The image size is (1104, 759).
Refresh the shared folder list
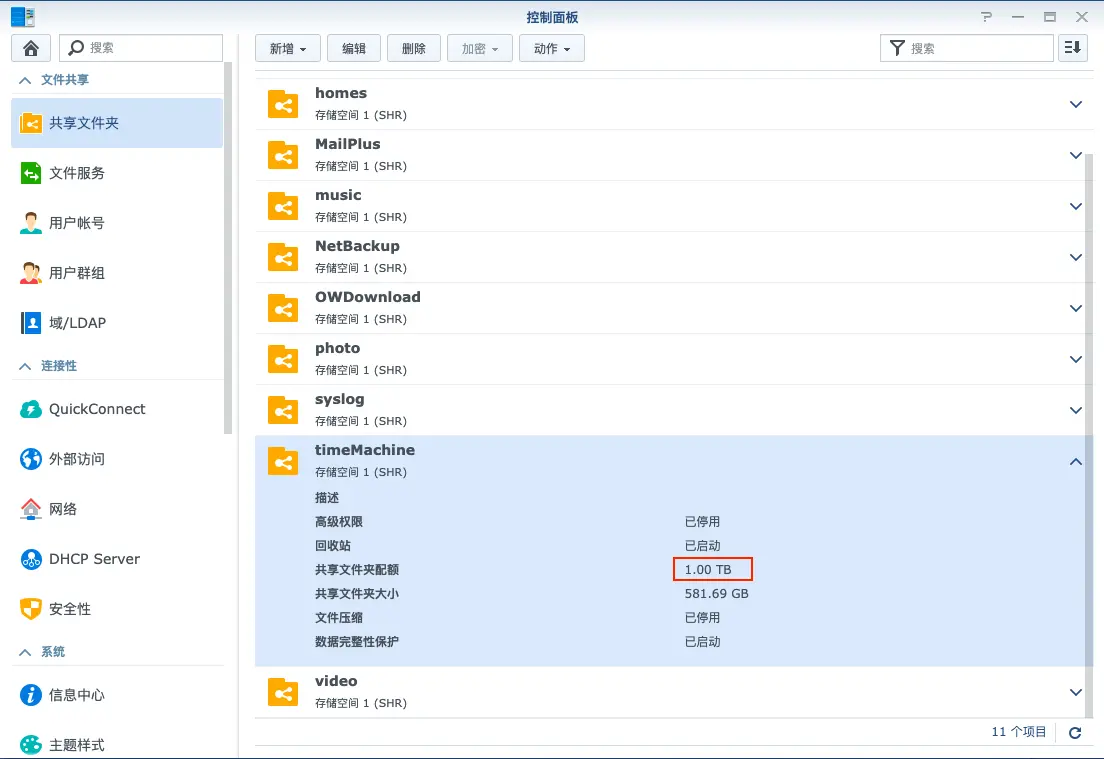1075,733
